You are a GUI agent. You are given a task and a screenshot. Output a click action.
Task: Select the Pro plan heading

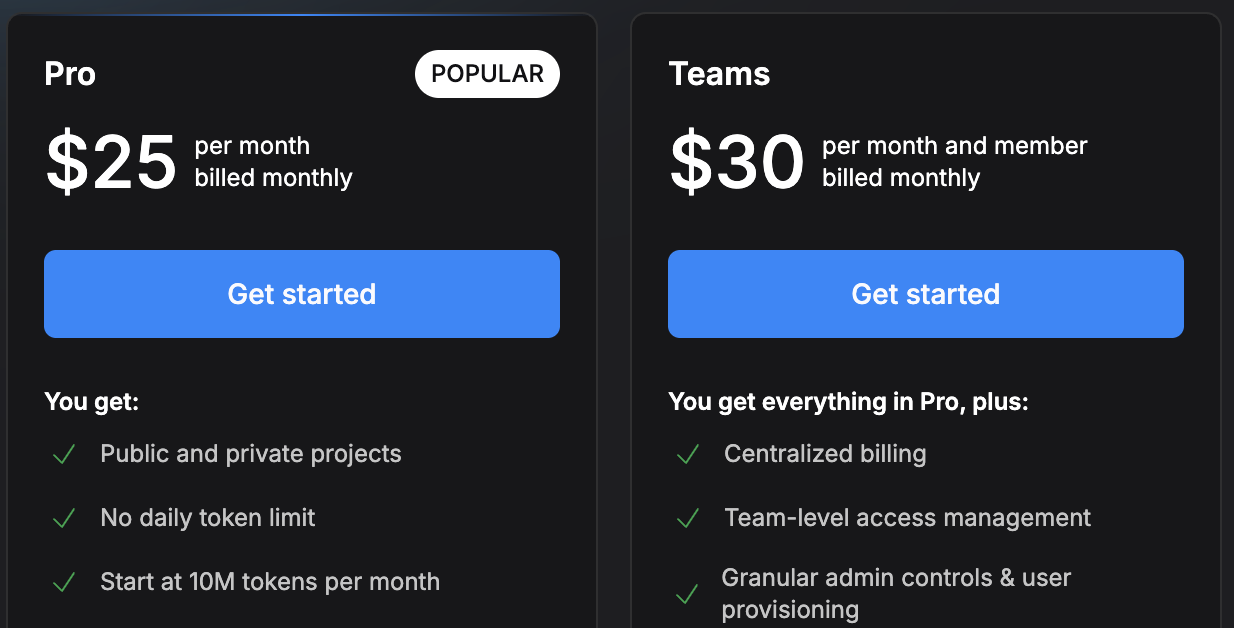coord(69,73)
